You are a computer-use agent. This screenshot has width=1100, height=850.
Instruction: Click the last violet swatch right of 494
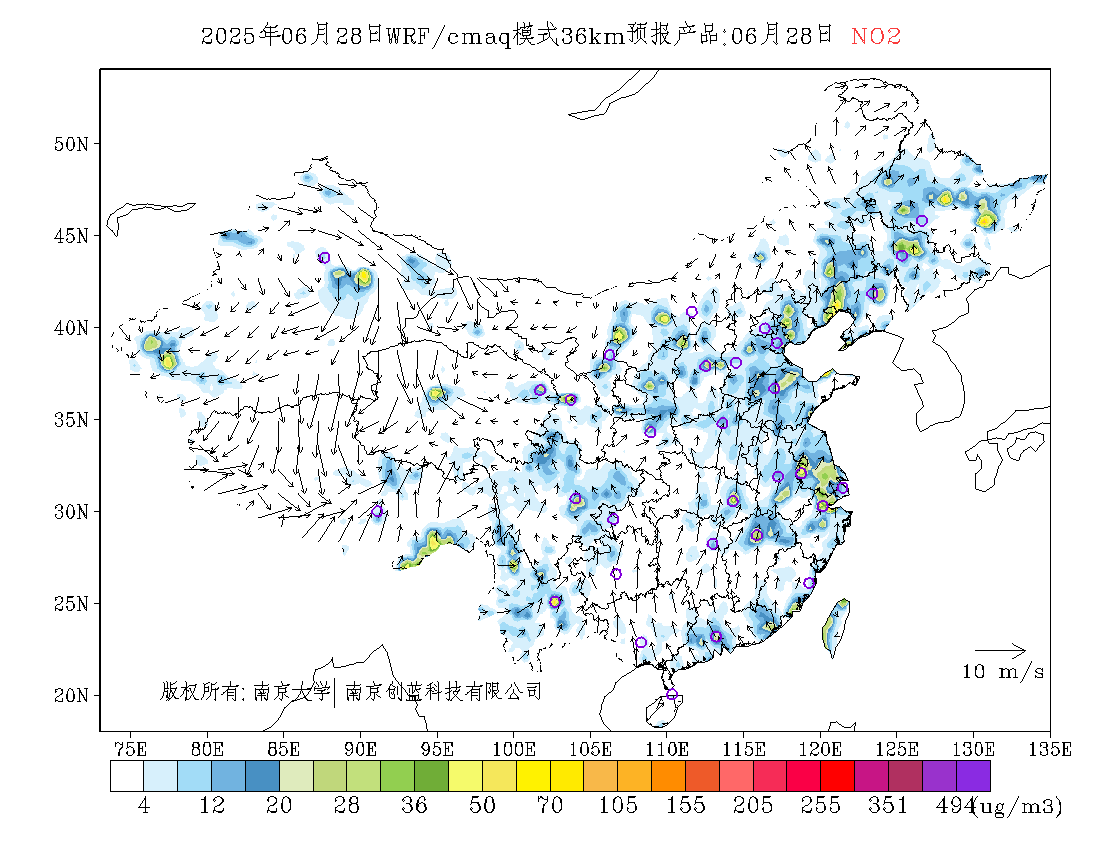click(x=974, y=776)
